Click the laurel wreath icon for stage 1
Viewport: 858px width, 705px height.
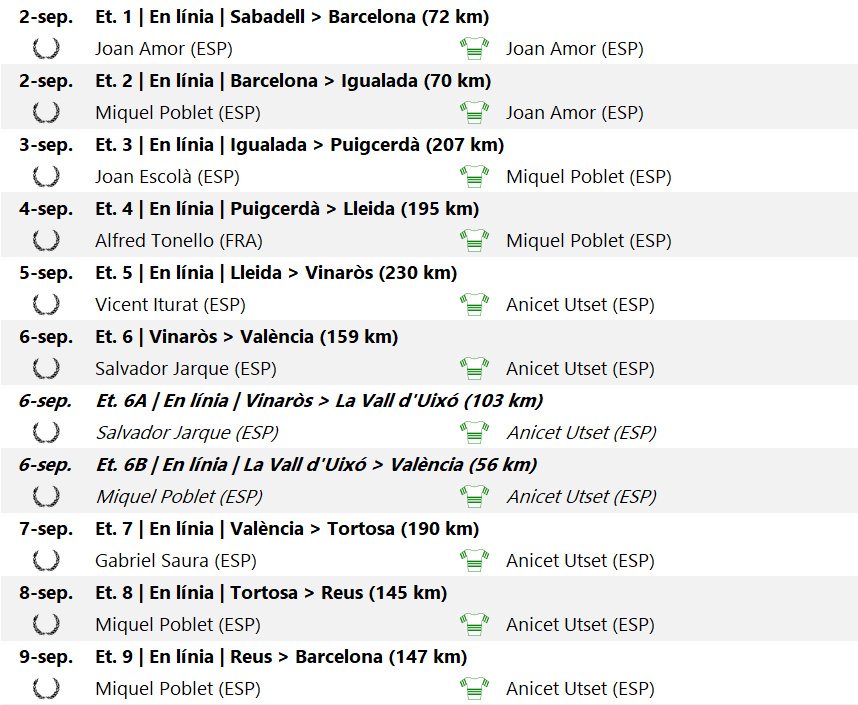[45, 48]
